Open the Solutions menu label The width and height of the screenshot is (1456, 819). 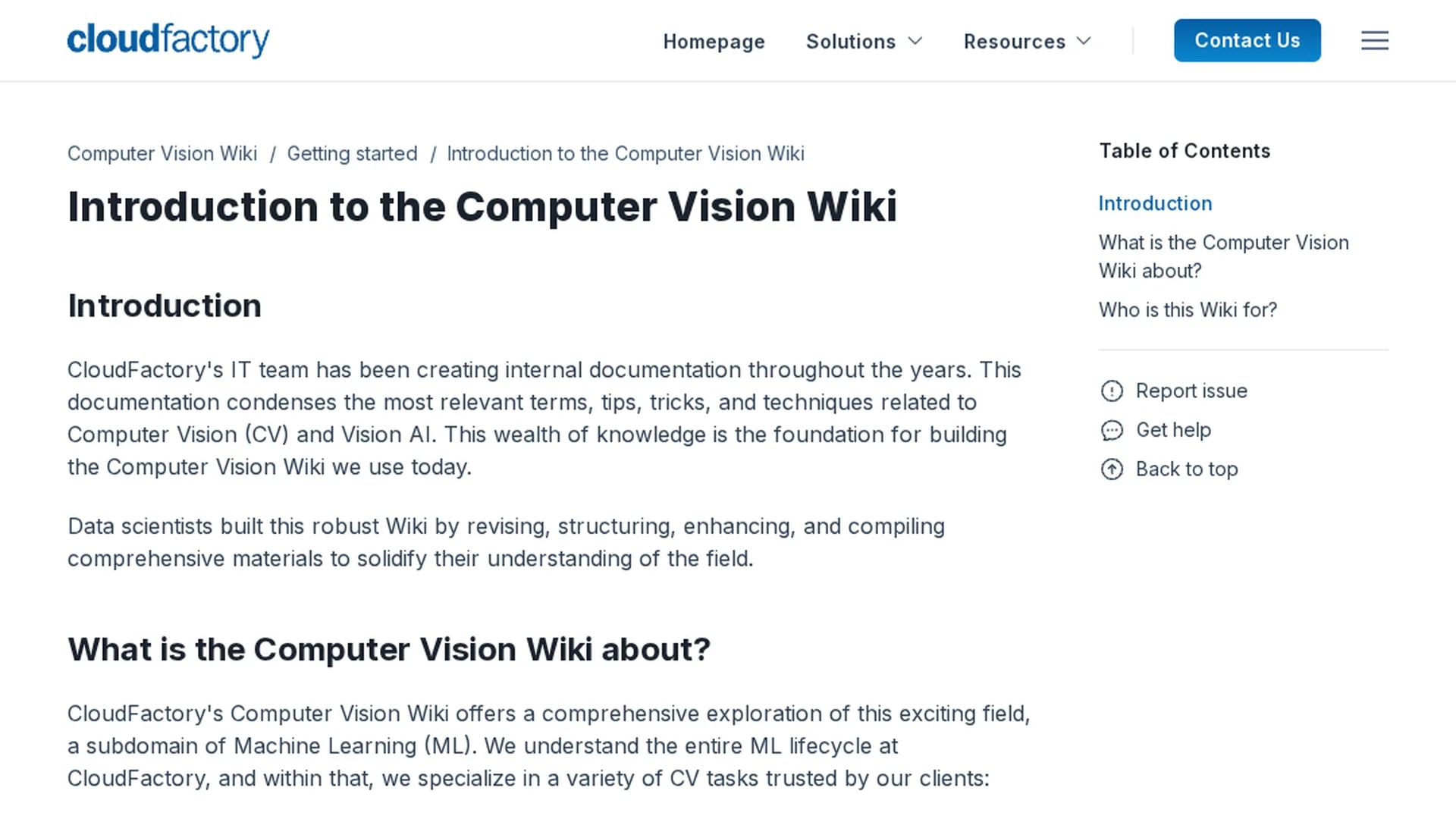(851, 42)
